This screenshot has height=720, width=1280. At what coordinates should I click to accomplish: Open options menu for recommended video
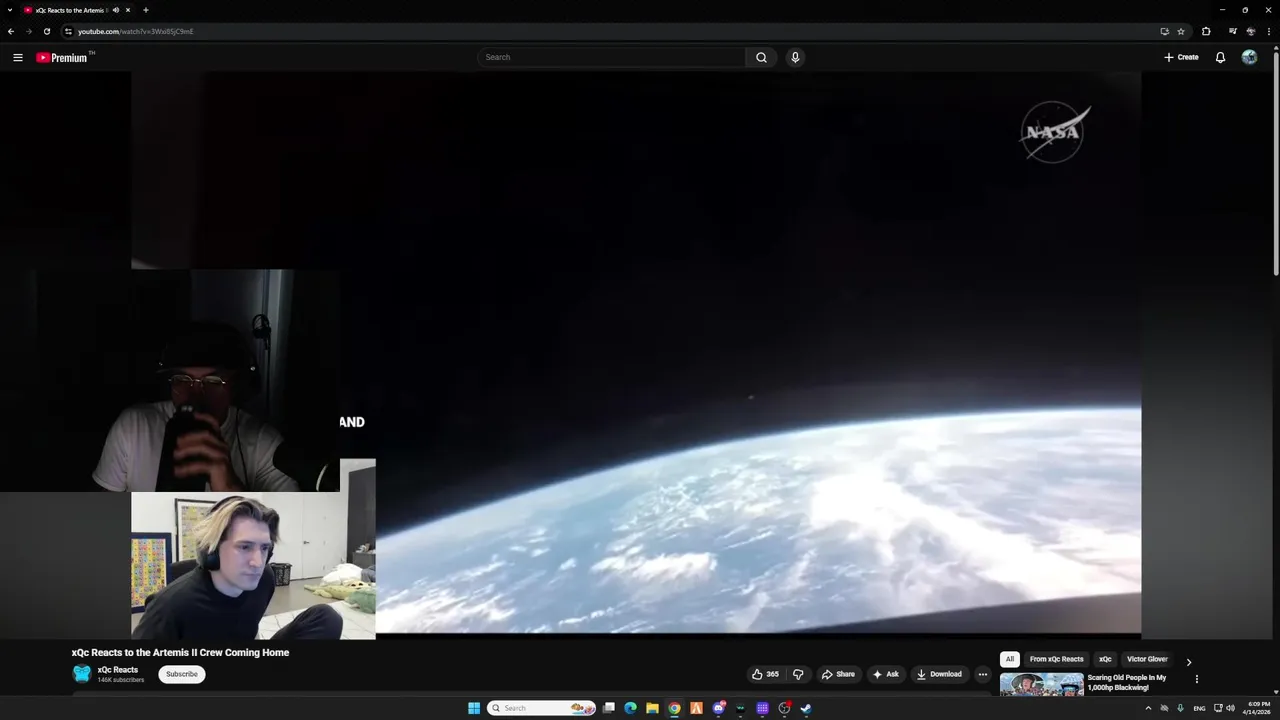pyautogui.click(x=1196, y=679)
